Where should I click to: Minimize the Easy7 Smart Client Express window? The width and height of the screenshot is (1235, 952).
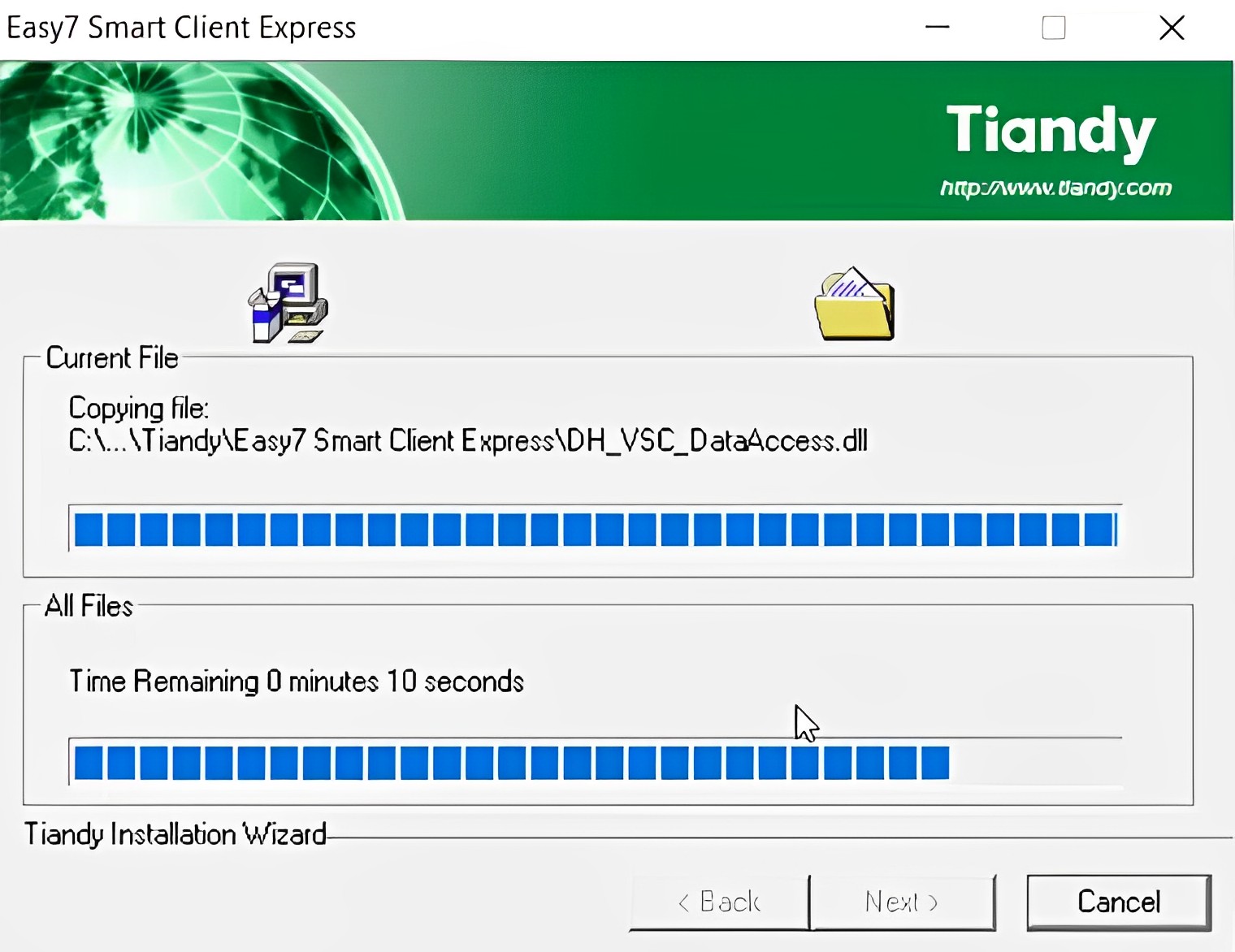937,28
